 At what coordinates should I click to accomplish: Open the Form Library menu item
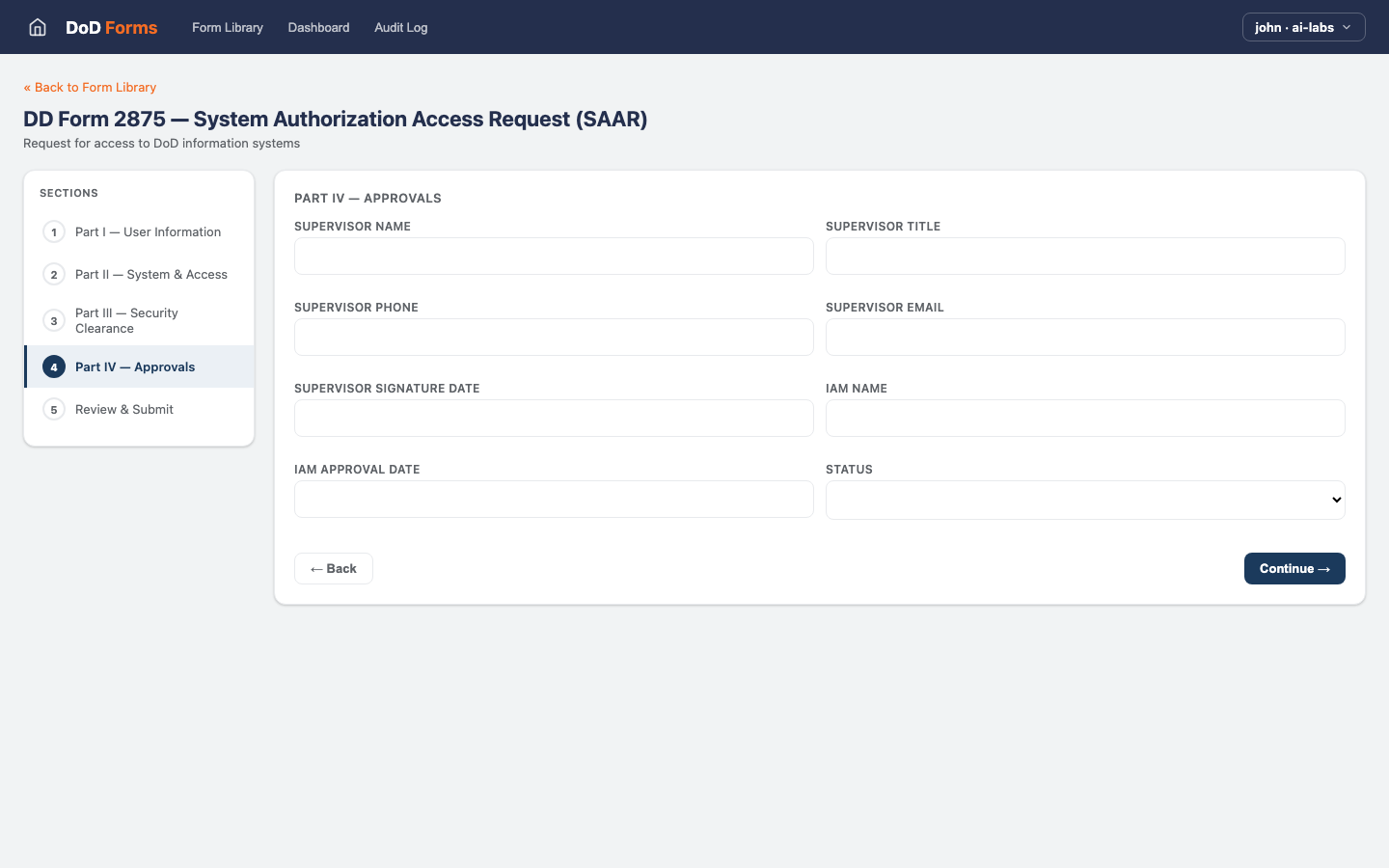click(227, 27)
